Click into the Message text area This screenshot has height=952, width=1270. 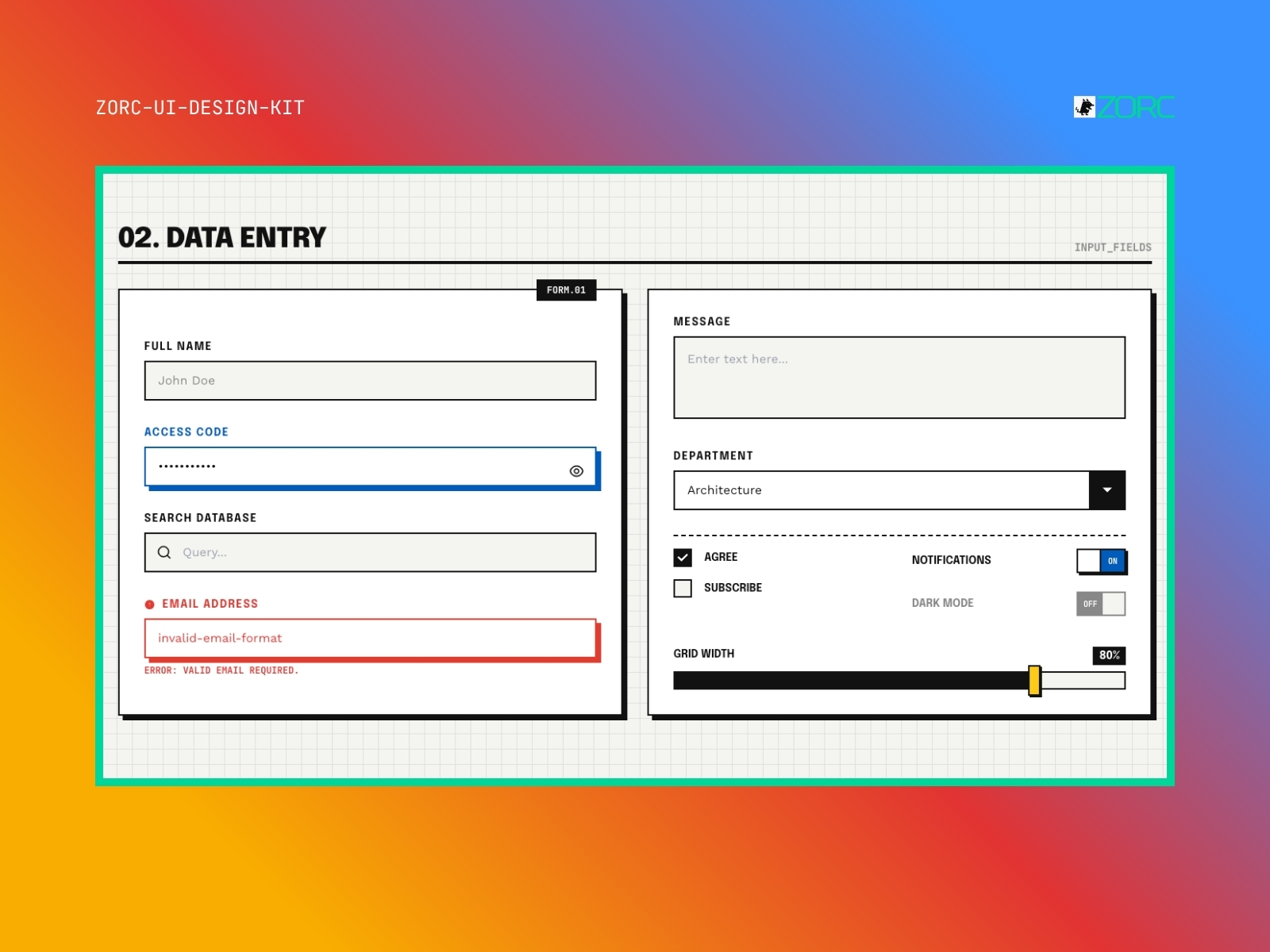tap(899, 378)
